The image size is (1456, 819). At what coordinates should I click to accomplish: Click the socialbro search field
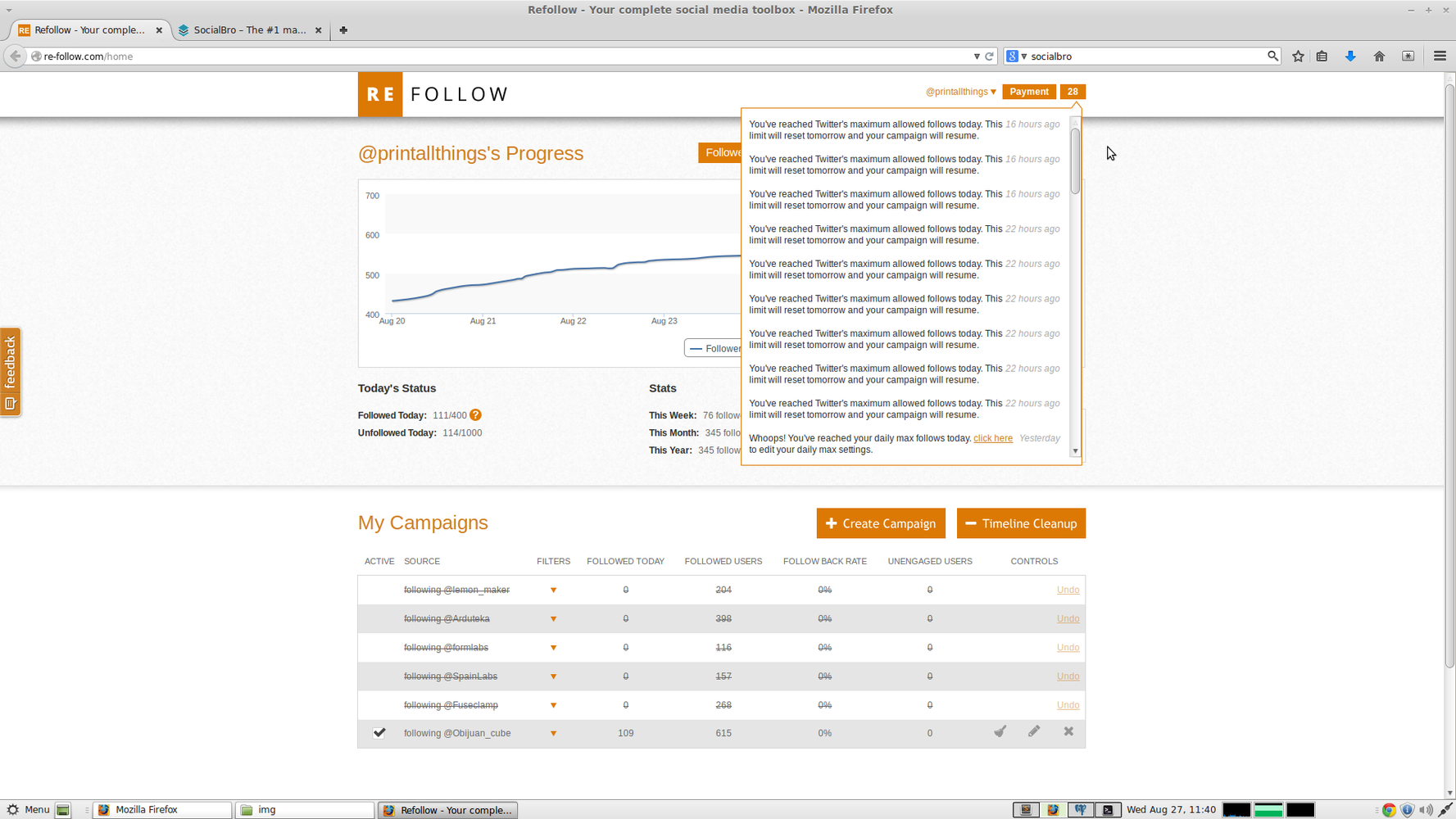(x=1145, y=57)
